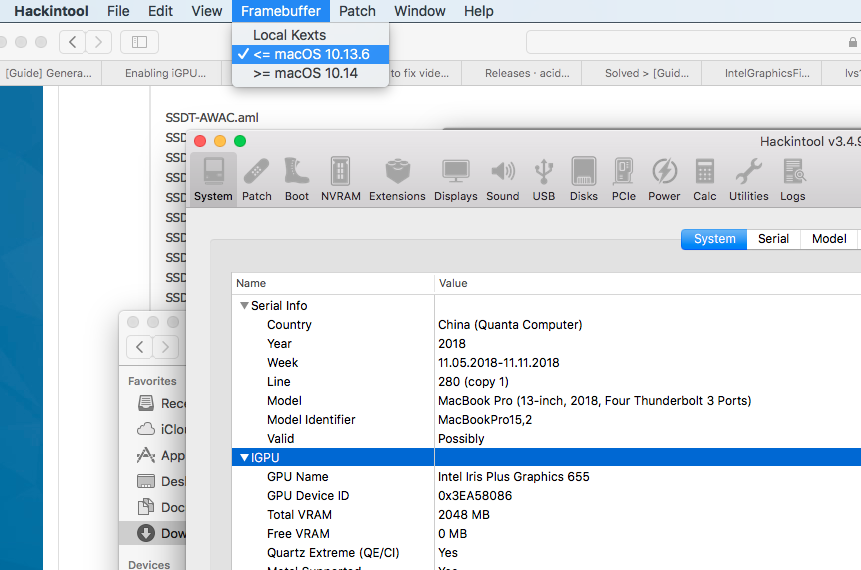
Task: Open the Boot toolbar section
Action: (297, 180)
